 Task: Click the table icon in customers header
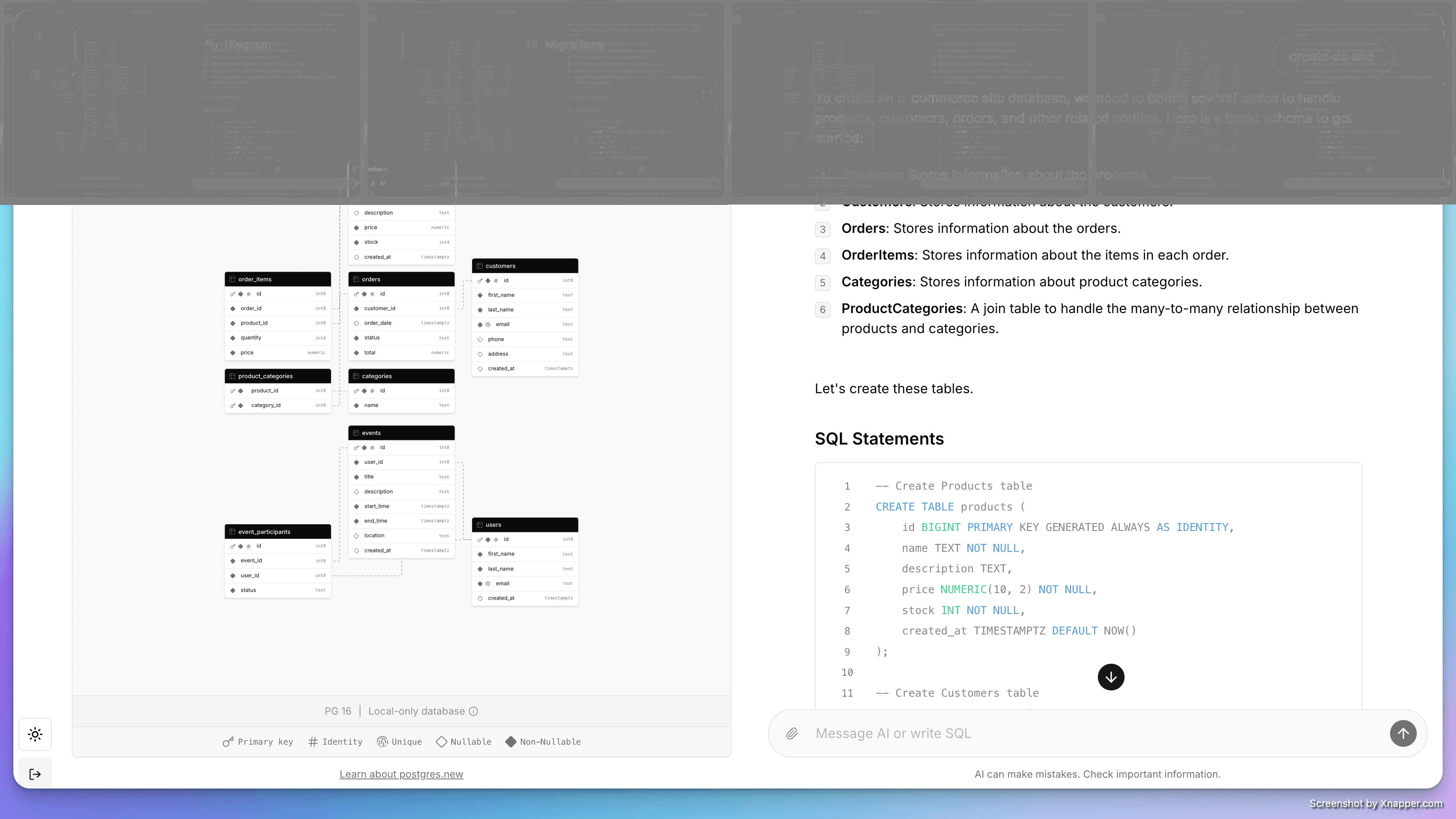[x=479, y=265]
